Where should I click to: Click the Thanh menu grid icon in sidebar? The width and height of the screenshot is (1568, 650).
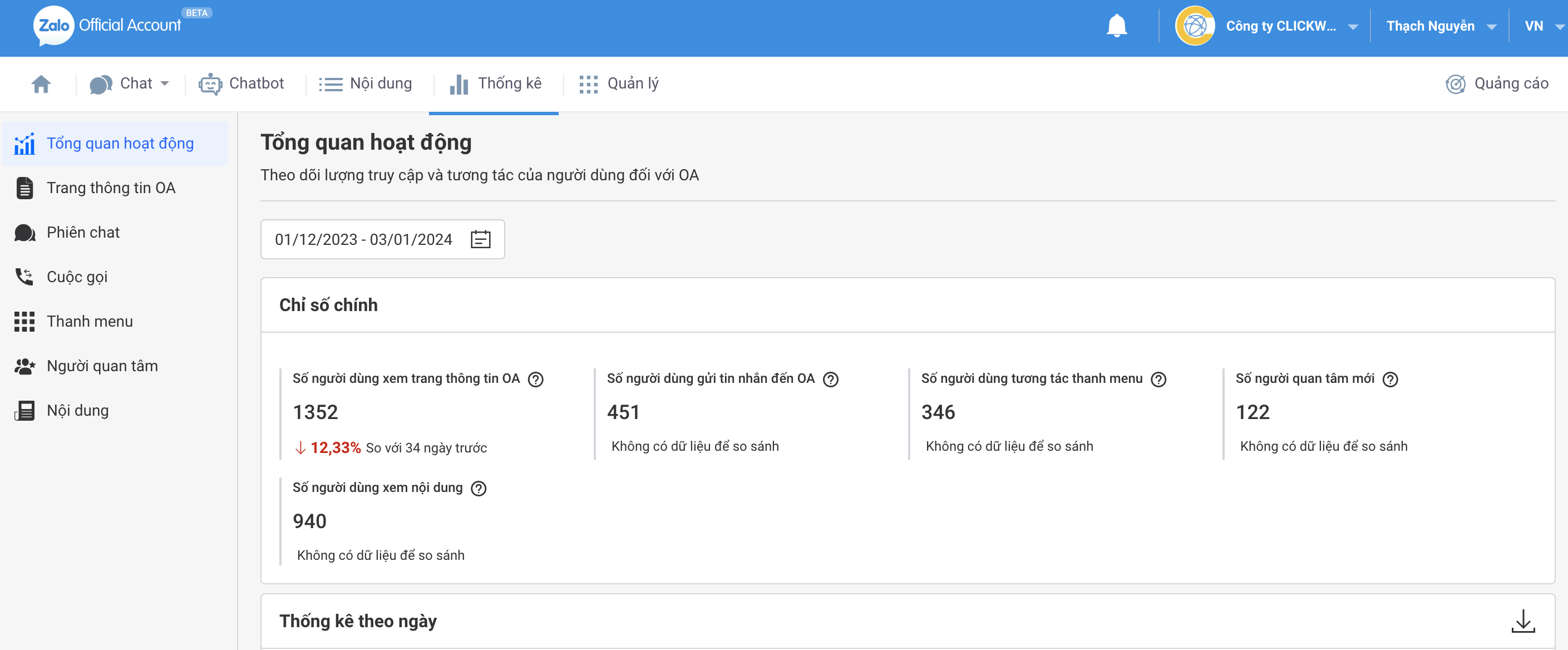24,321
